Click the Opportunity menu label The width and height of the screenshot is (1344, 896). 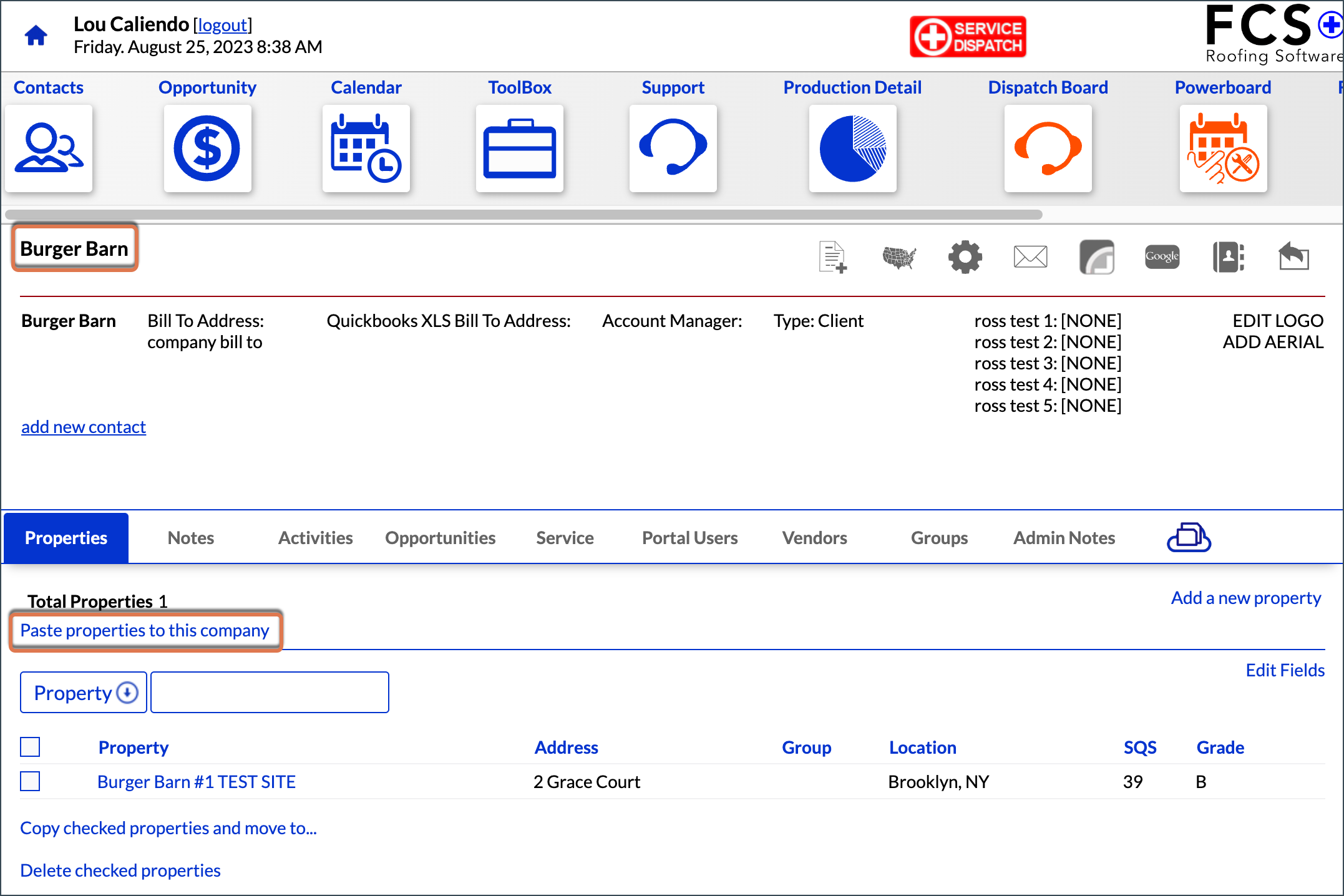click(x=207, y=87)
